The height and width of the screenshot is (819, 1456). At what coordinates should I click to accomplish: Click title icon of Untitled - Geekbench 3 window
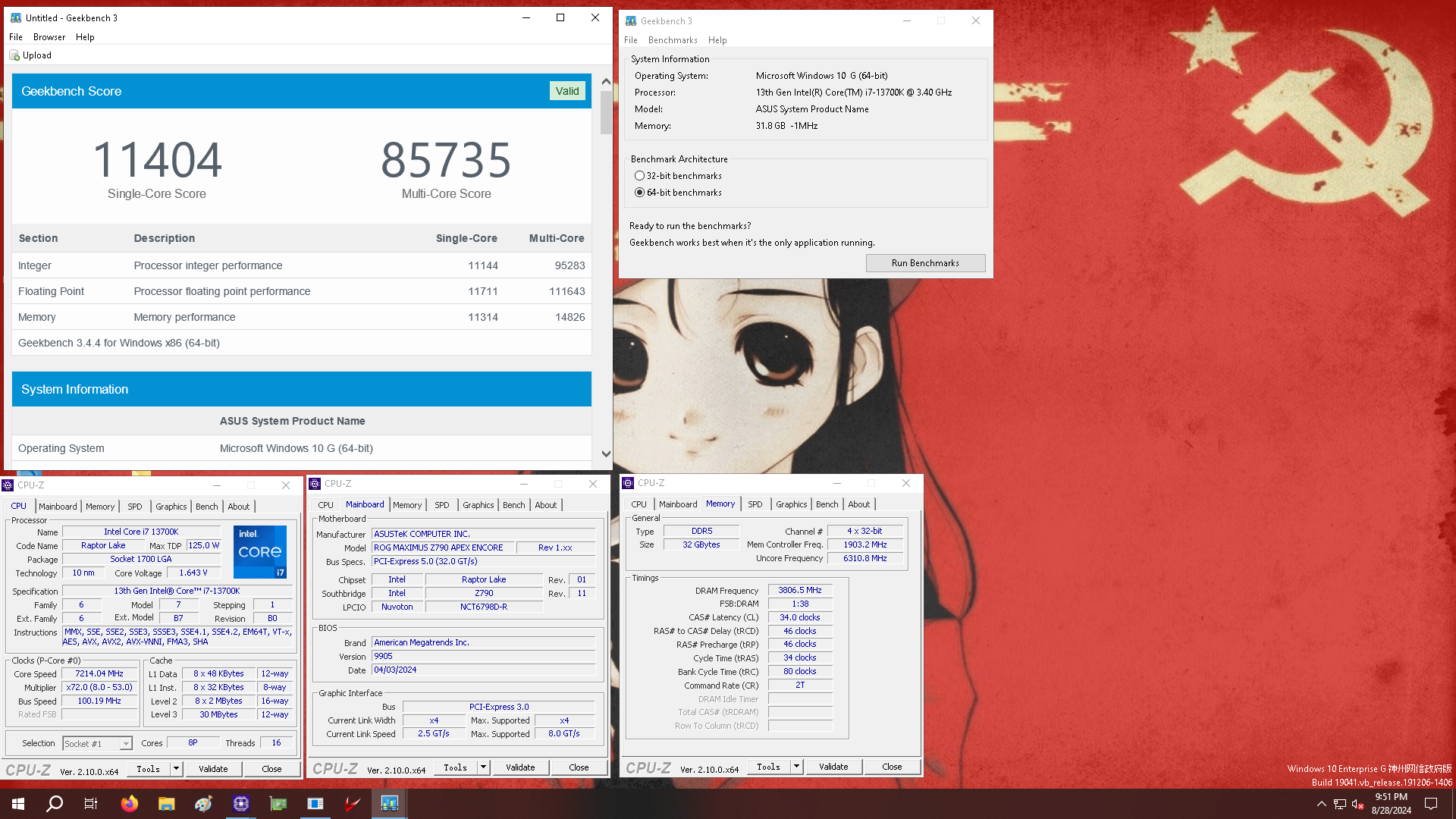[16, 17]
